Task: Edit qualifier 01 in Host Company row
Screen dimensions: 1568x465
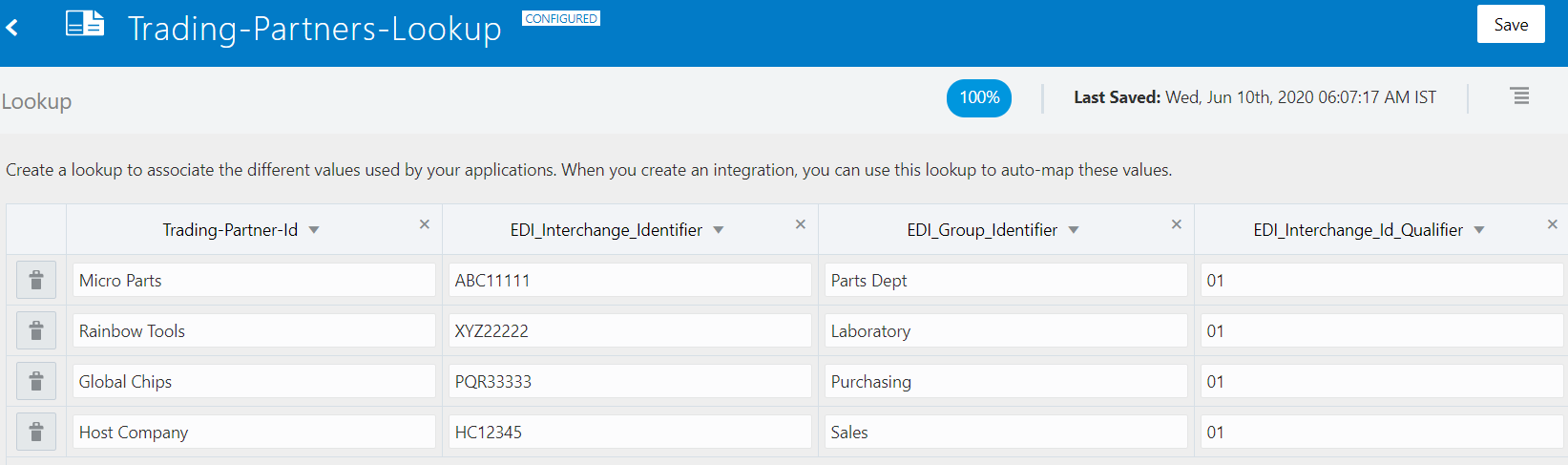Action: pyautogui.click(x=1382, y=432)
